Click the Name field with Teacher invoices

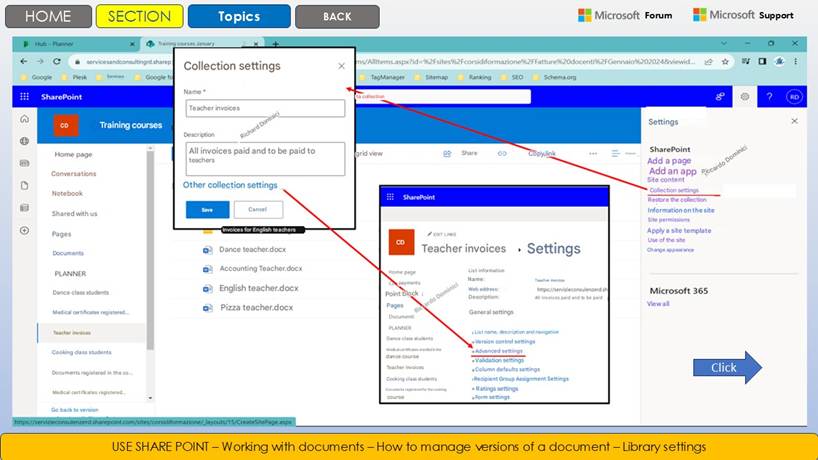click(265, 108)
